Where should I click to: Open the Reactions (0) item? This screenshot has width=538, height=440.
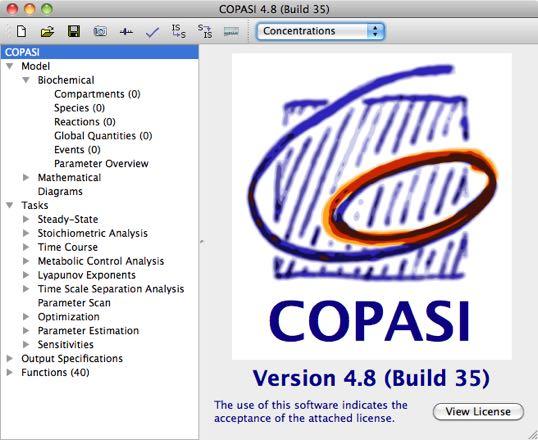[85, 122]
